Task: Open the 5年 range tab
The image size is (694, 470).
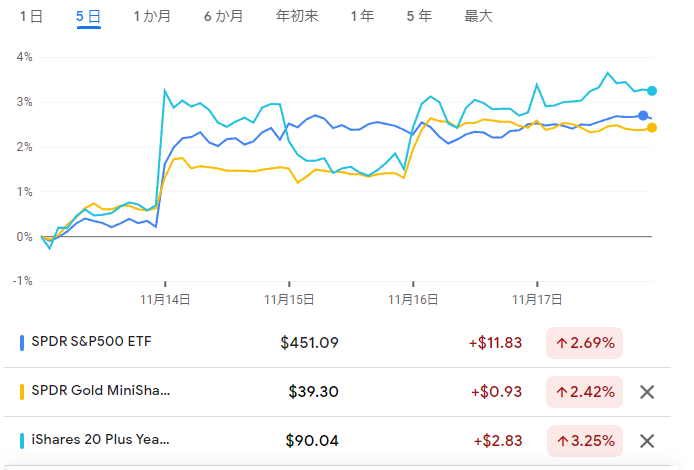Action: tap(419, 16)
